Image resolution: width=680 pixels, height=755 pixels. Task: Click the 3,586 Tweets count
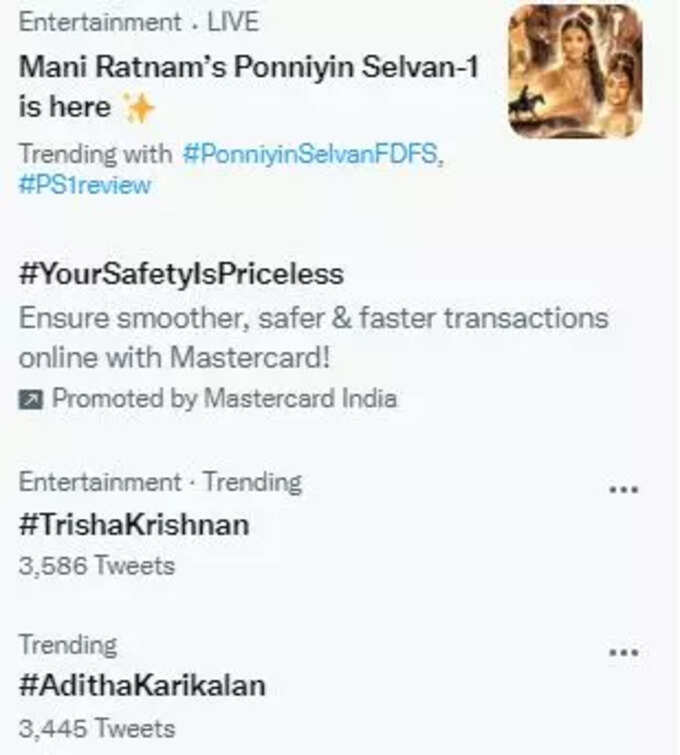(x=97, y=565)
